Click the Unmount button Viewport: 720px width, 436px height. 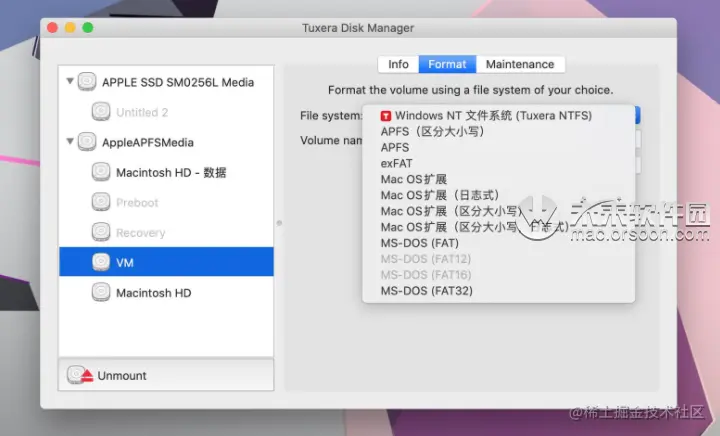click(x=166, y=375)
